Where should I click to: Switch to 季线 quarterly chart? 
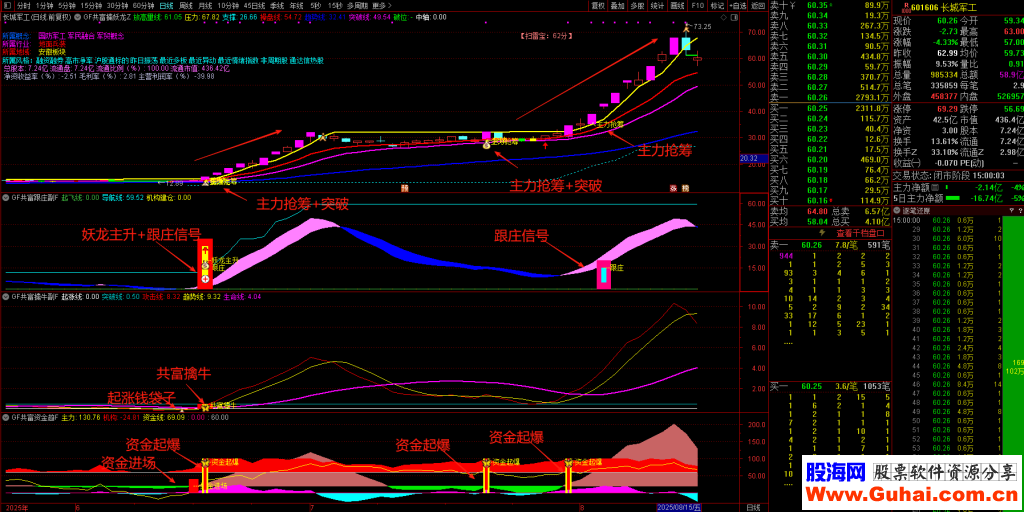pyautogui.click(x=277, y=5)
